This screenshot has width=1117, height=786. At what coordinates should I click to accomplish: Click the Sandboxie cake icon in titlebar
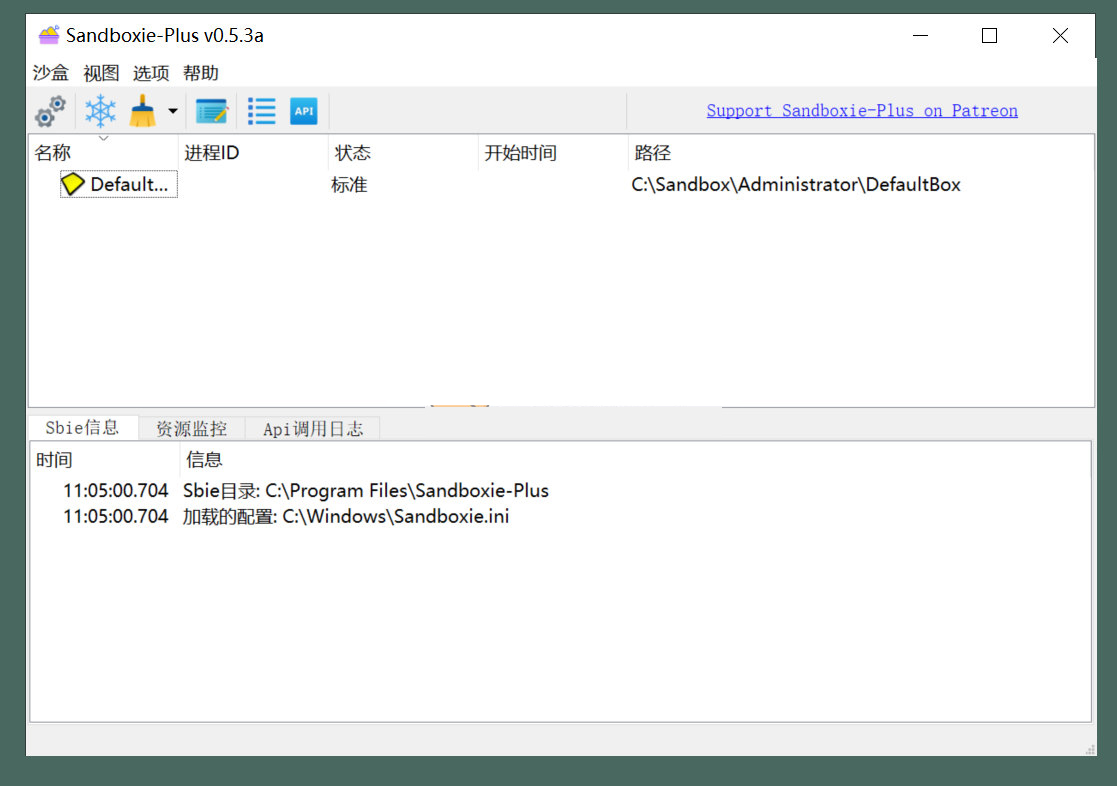48,33
